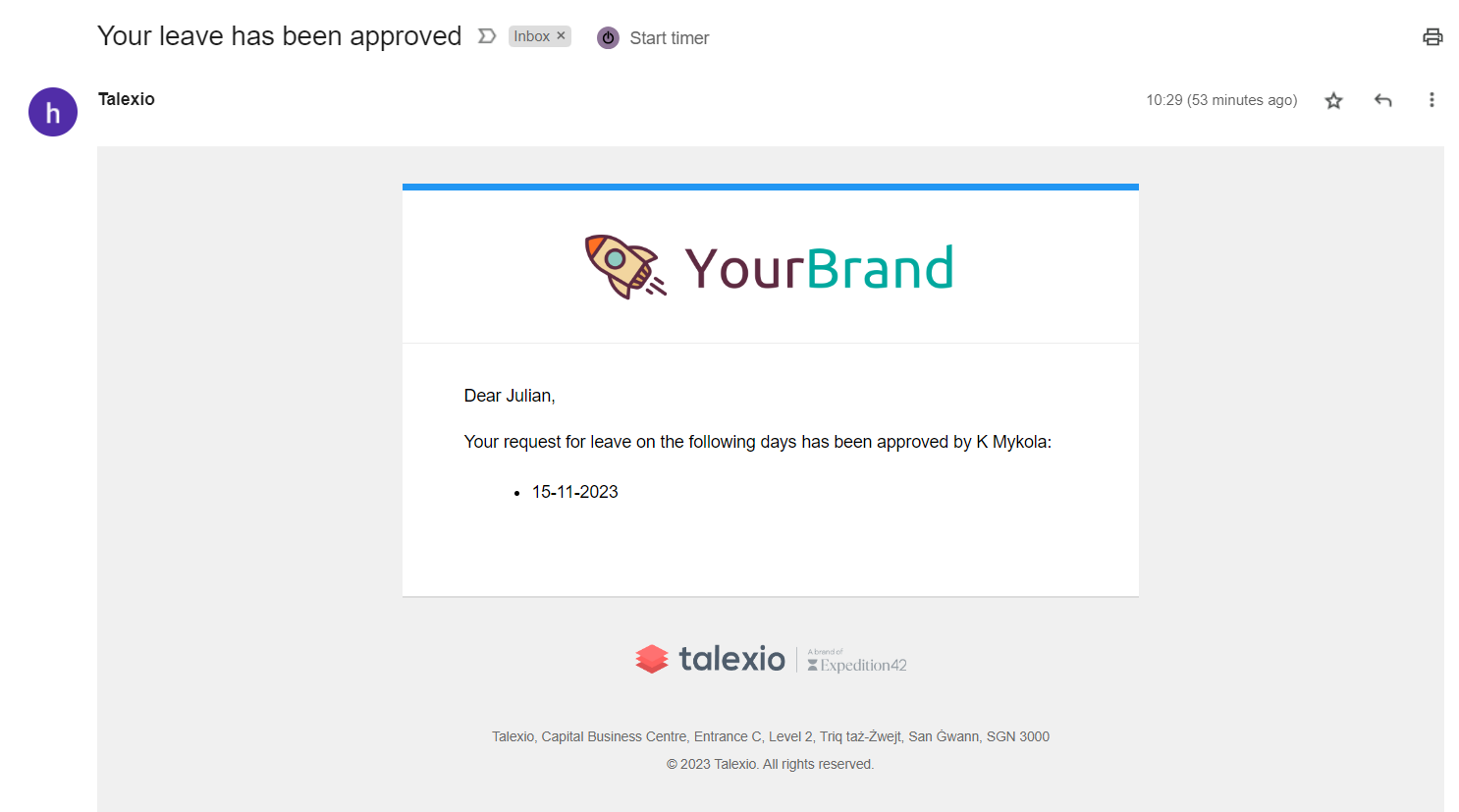1459x812 pixels.
Task: Click the rocket logo icon
Action: tap(625, 266)
